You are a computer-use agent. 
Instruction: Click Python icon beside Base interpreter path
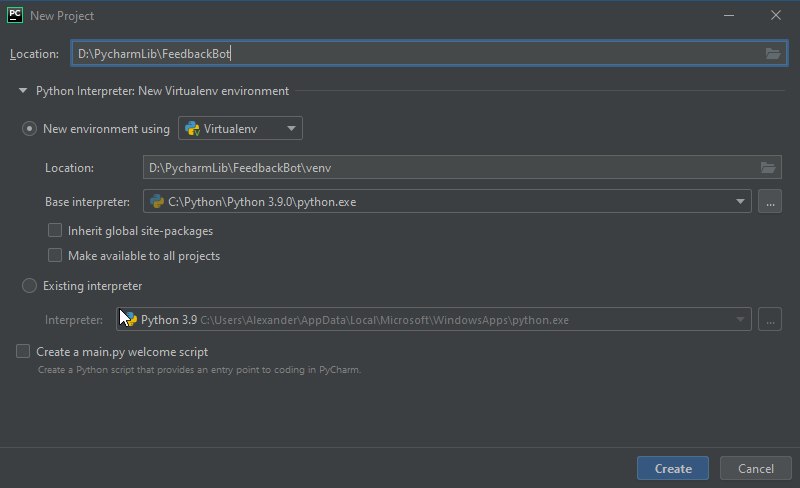click(x=157, y=202)
